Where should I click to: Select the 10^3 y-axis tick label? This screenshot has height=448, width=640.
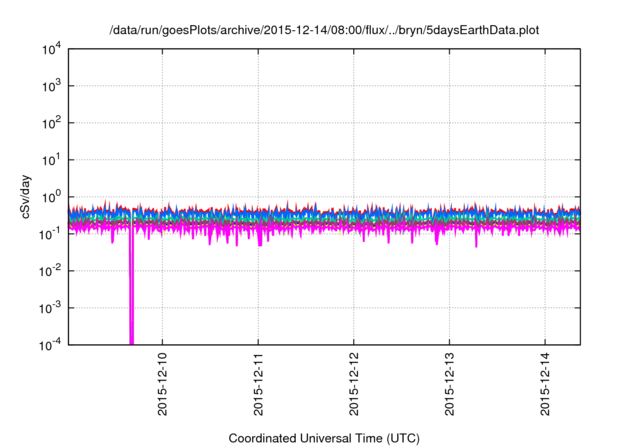(x=52, y=86)
